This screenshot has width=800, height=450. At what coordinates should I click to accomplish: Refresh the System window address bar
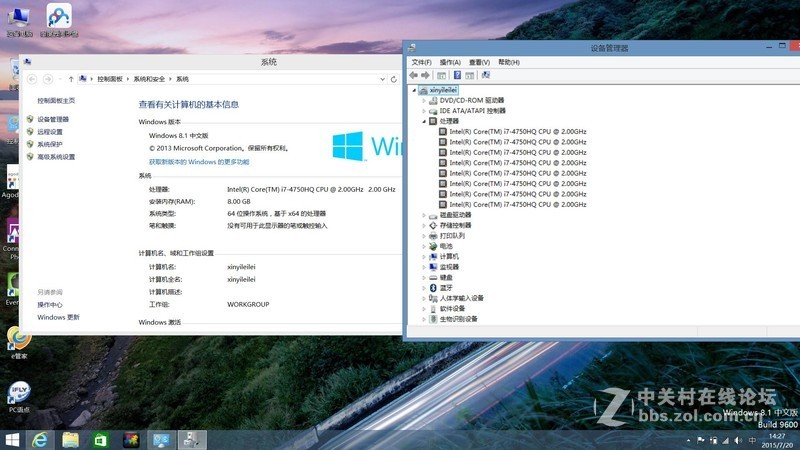tap(393, 79)
